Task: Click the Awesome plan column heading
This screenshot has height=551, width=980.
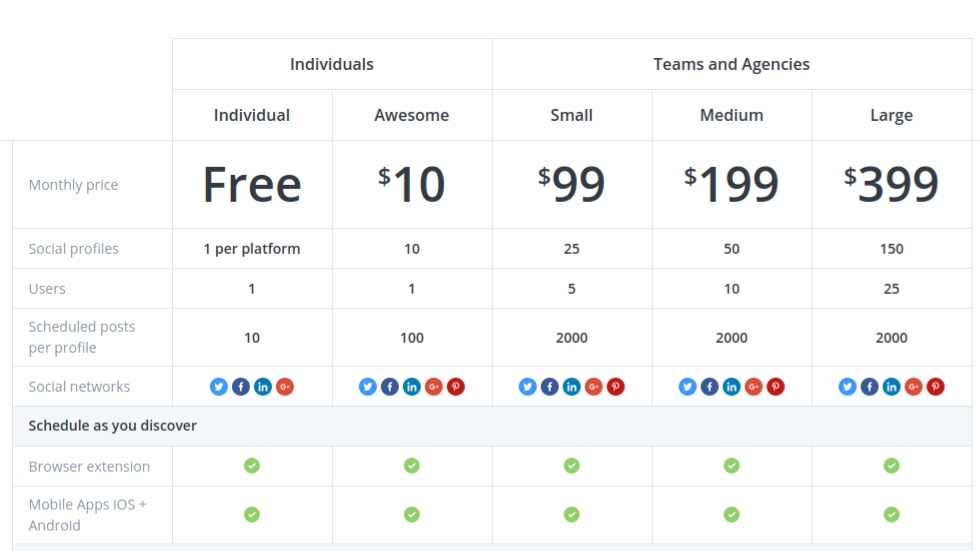Action: 412,115
